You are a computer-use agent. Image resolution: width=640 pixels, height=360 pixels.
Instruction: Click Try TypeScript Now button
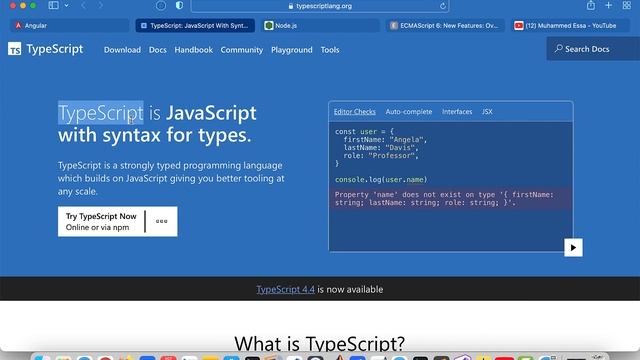(x=101, y=221)
